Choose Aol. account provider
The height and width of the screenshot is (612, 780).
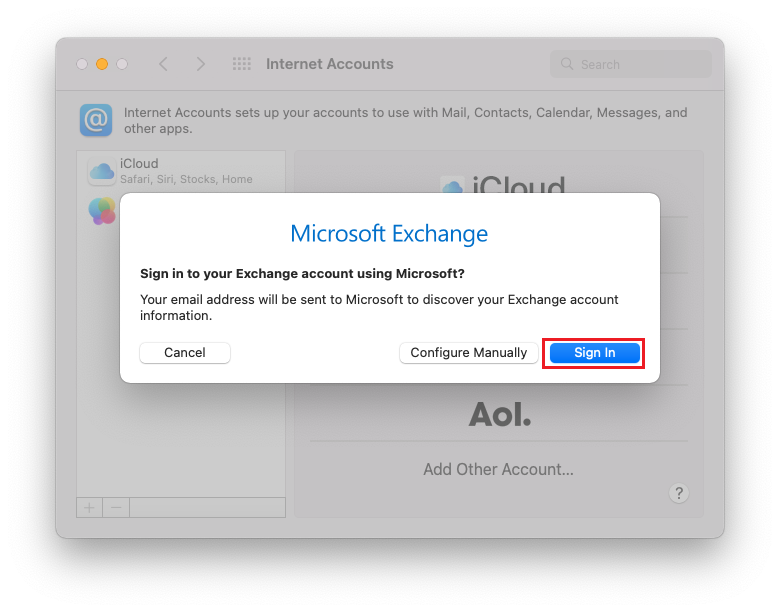499,414
